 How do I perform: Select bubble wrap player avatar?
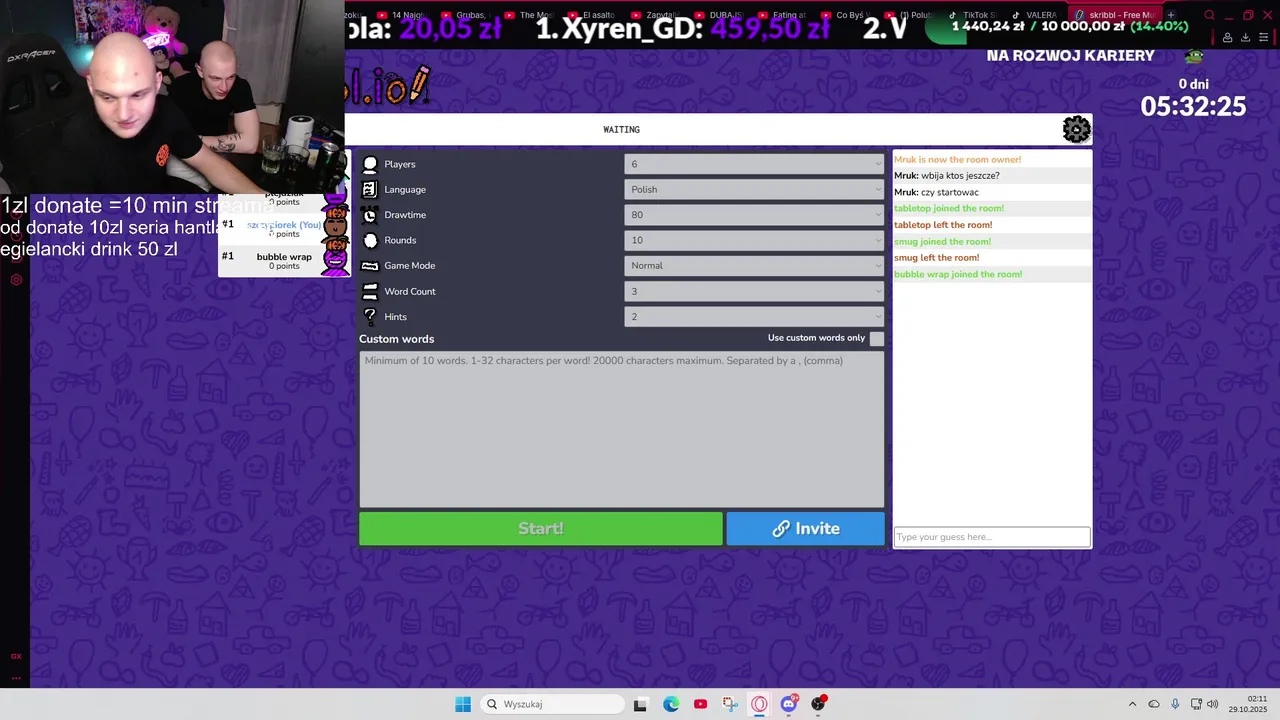[335, 262]
